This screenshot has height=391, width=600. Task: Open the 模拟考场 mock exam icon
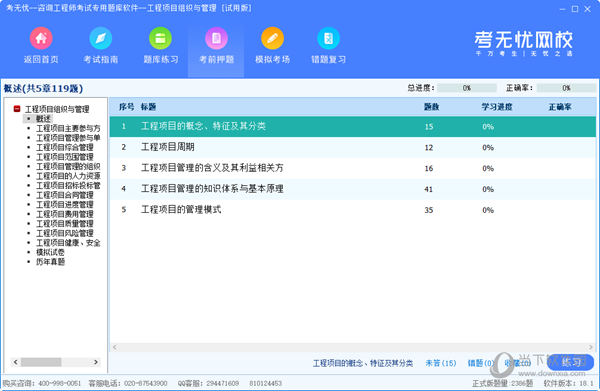(x=272, y=38)
